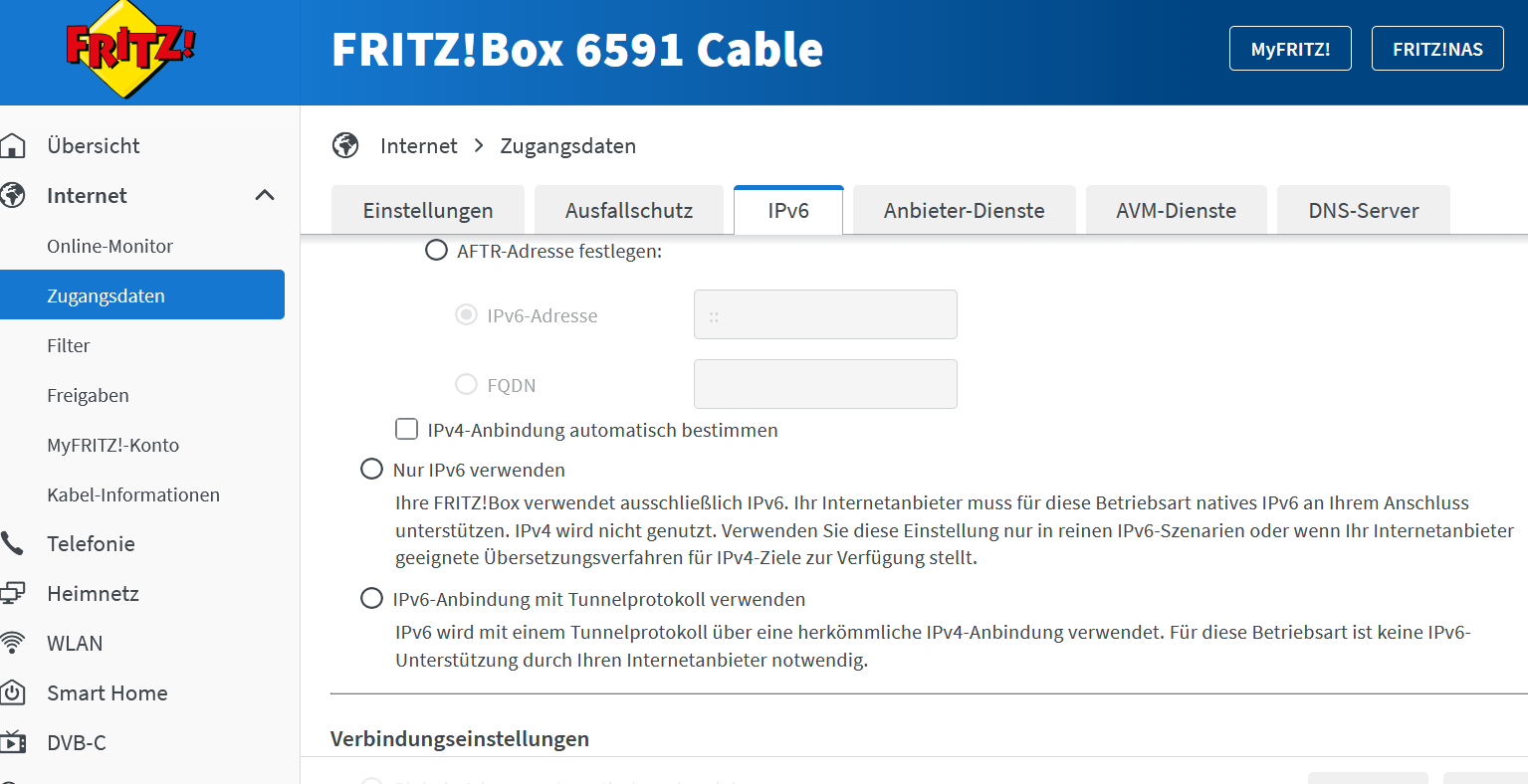
Task: Select AFTR-Adresse festlegen radio button
Action: [436, 251]
